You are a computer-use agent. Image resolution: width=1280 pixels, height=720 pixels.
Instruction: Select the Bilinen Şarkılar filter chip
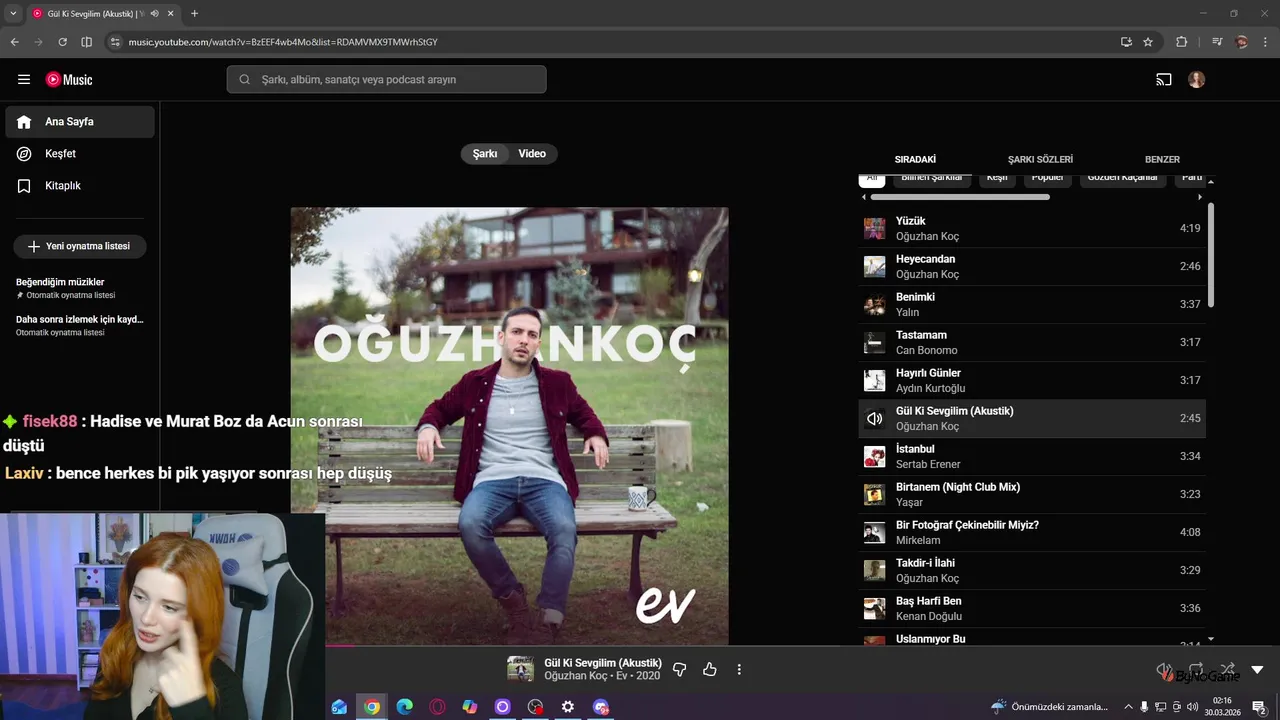coord(932,179)
